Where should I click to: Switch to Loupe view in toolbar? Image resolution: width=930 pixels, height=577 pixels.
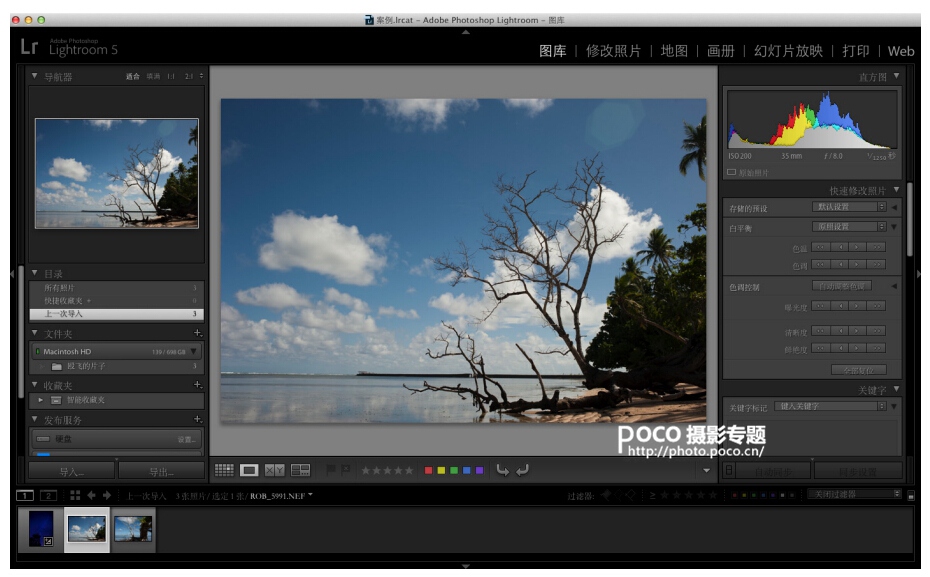pyautogui.click(x=249, y=470)
